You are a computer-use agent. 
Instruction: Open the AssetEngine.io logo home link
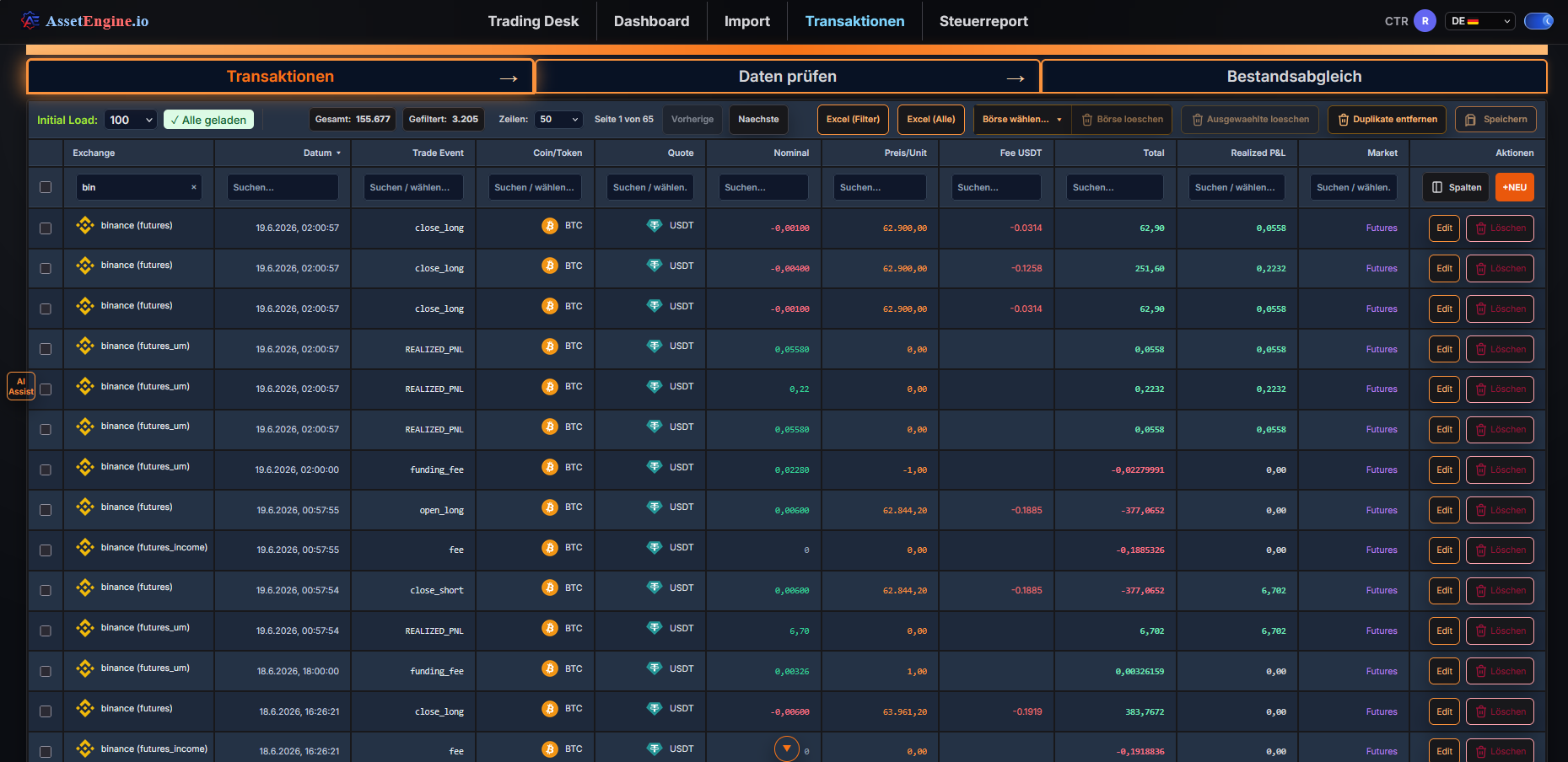click(x=85, y=21)
